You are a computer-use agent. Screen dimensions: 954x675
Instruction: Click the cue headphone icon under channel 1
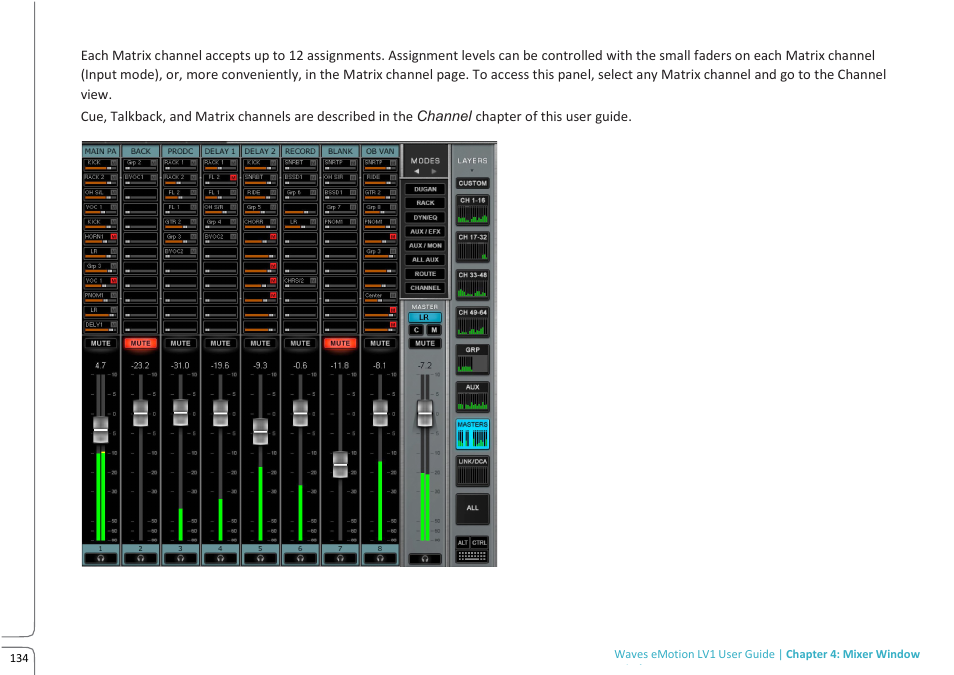(x=100, y=558)
